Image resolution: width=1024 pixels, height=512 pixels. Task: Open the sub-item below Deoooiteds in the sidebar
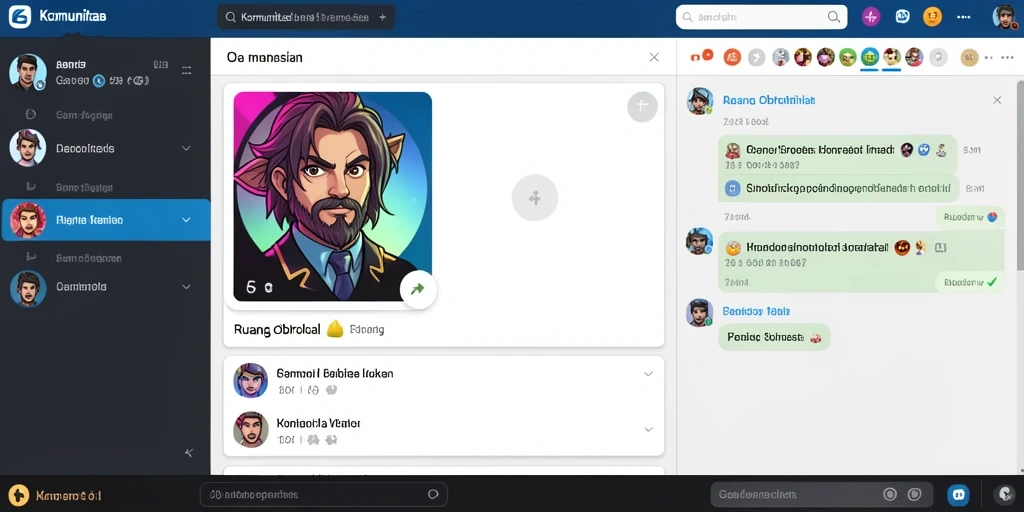[x=84, y=187]
